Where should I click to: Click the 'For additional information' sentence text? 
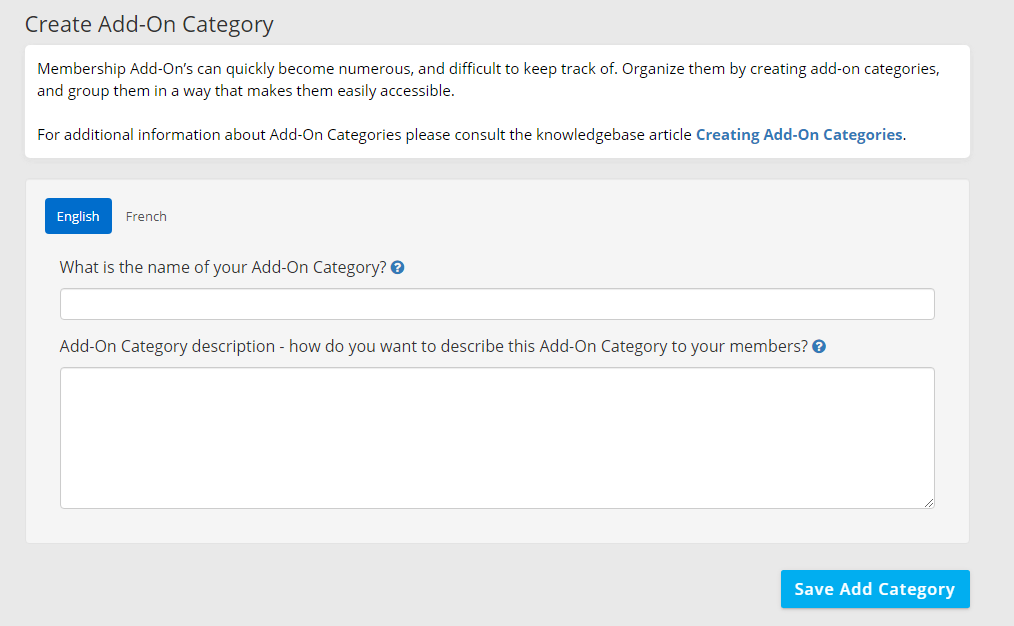(x=471, y=135)
